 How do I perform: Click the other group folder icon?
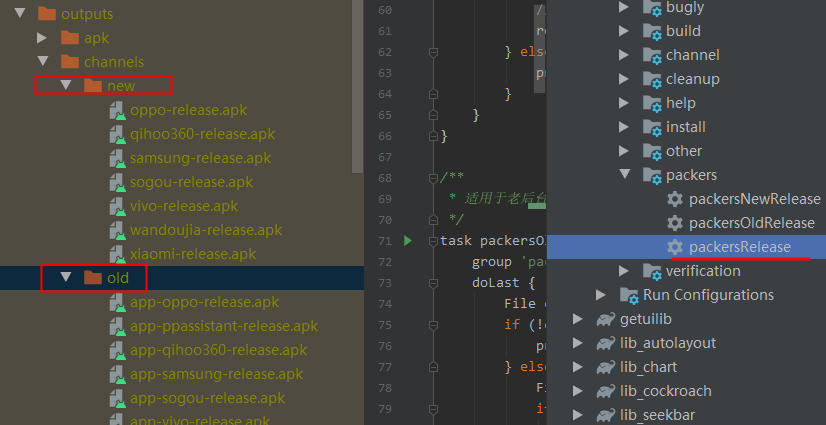point(652,152)
